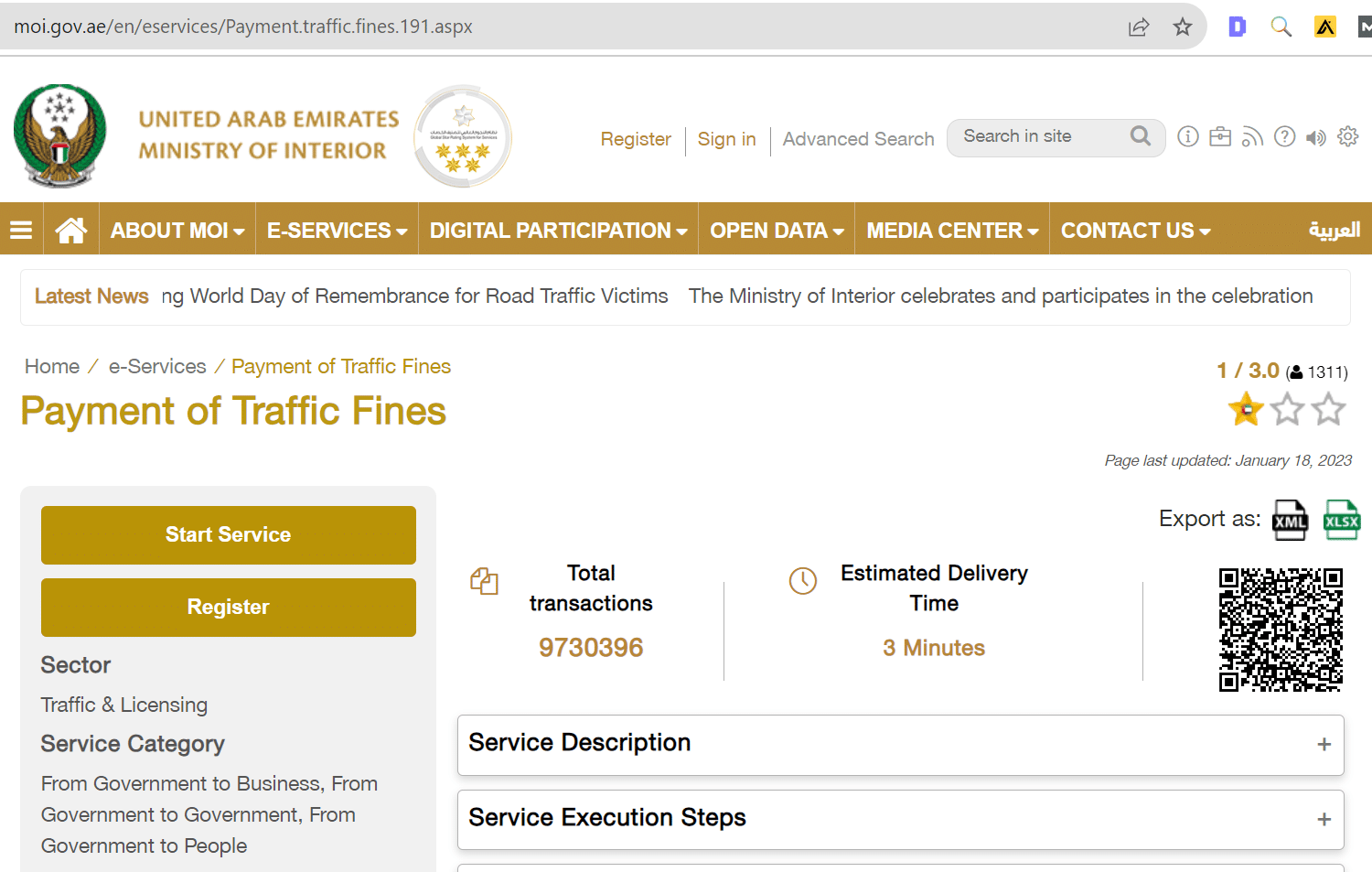1372x872 pixels.
Task: Click the home icon in navigation bar
Action: pyautogui.click(x=70, y=231)
